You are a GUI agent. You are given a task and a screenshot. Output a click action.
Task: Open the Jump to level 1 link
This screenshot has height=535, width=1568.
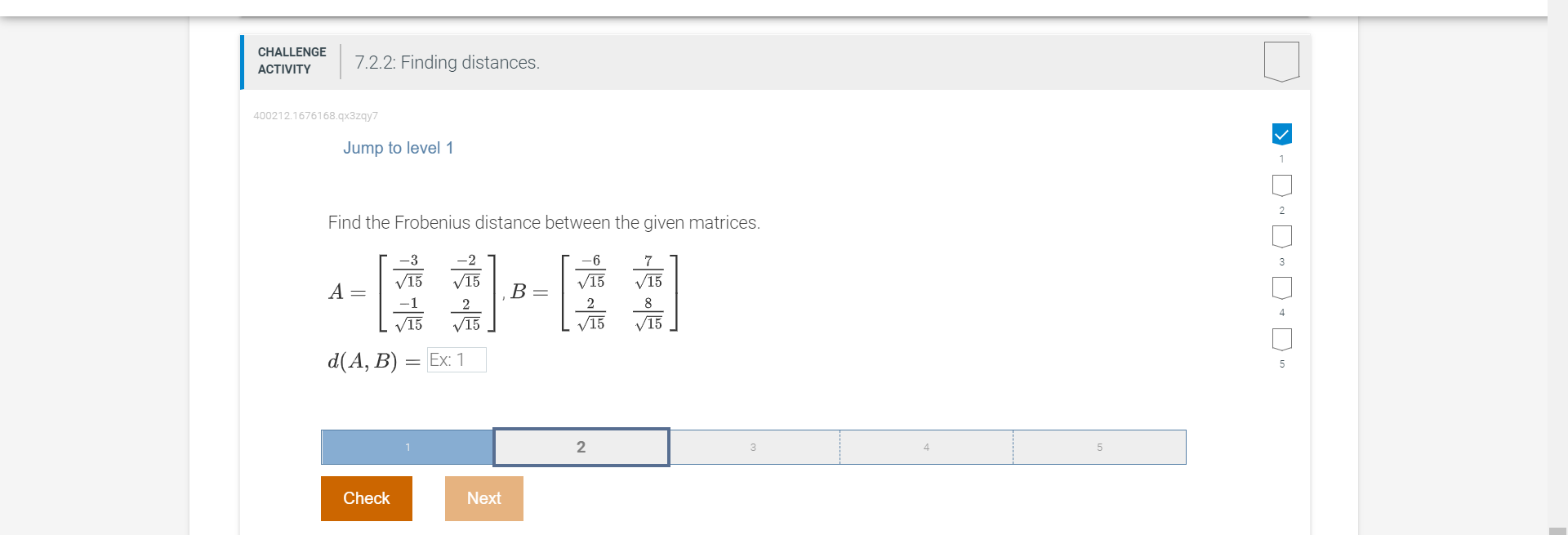398,148
